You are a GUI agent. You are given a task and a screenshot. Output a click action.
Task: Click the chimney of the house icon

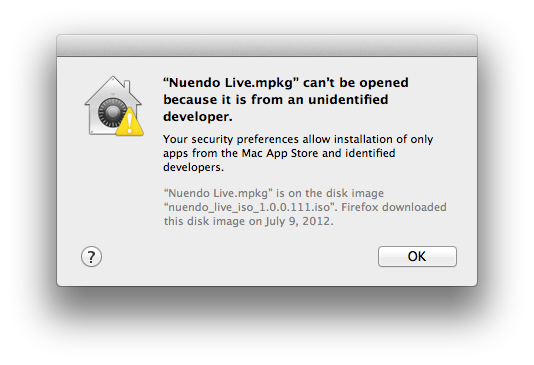coord(127,86)
